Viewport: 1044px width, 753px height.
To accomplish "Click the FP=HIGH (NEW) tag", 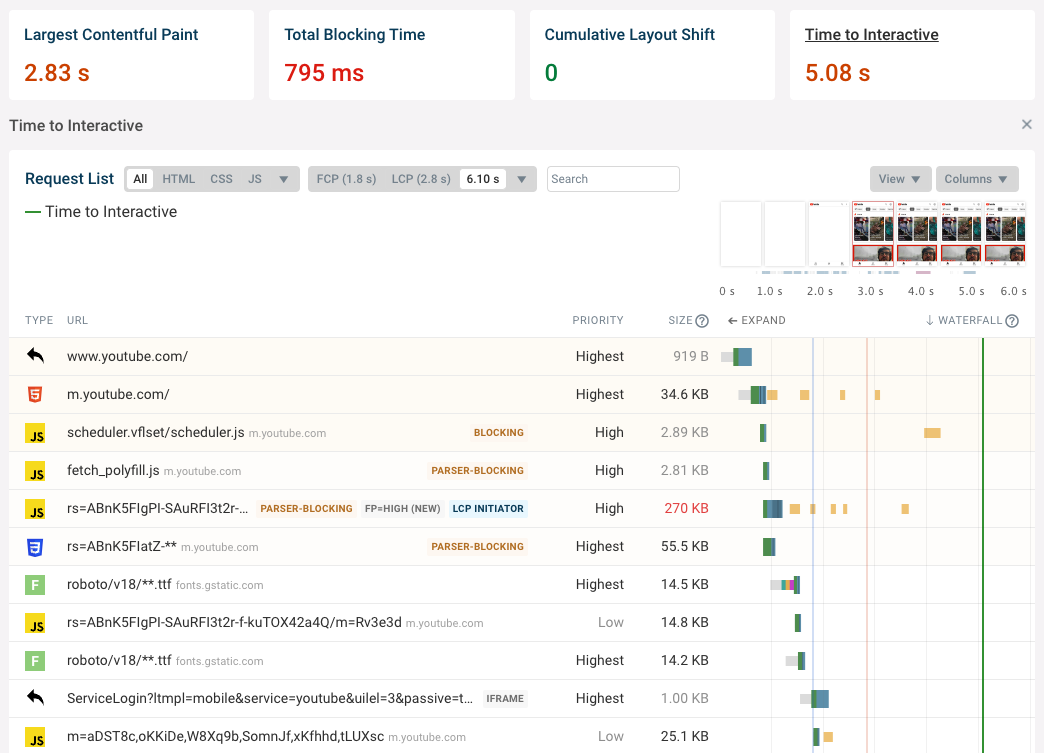I will (x=403, y=509).
